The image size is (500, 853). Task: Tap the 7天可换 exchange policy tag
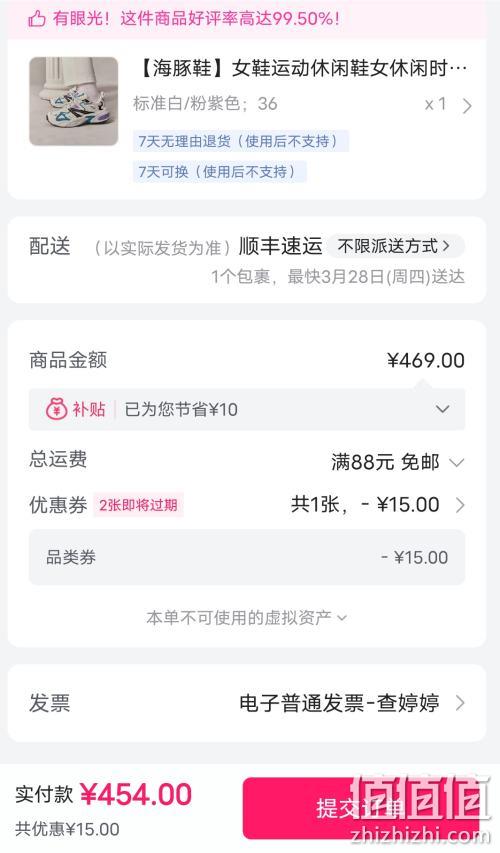click(x=219, y=172)
